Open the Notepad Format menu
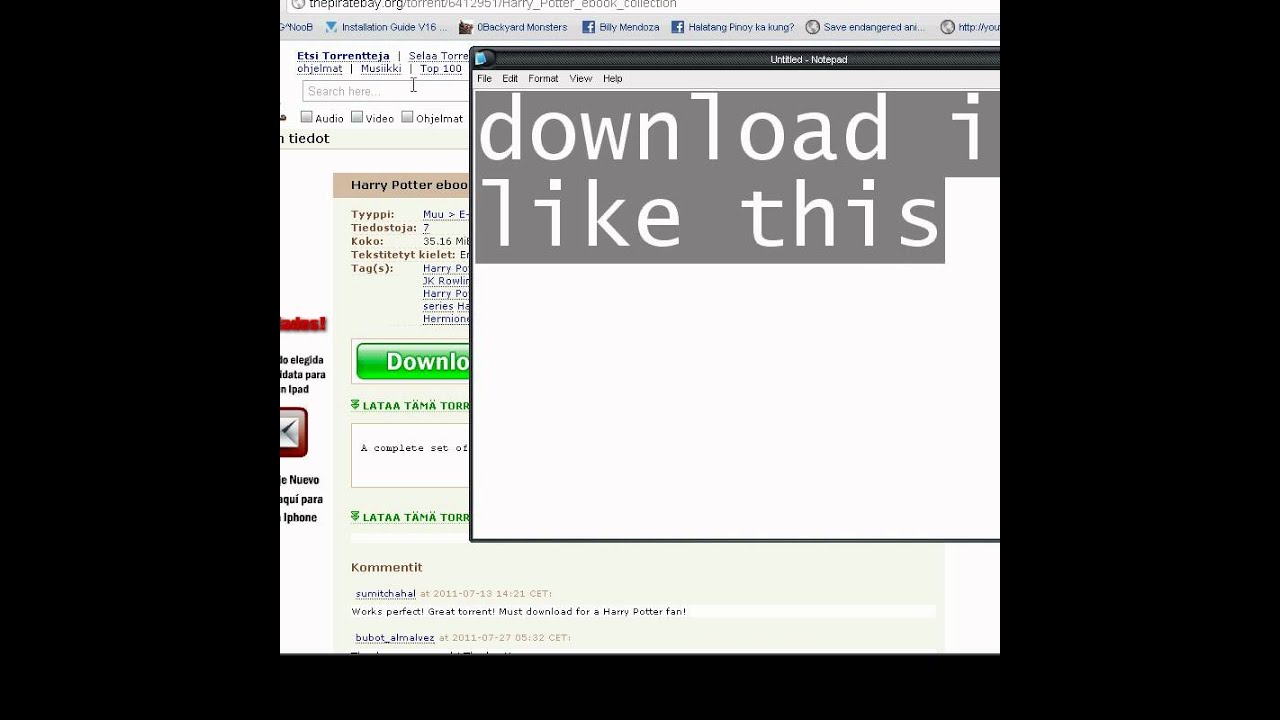The image size is (1280, 720). [543, 78]
